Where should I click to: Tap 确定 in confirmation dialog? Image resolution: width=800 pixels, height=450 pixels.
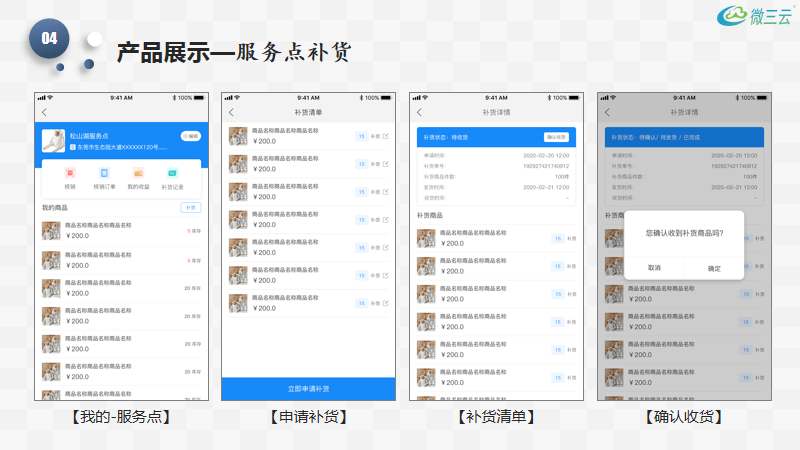(x=714, y=268)
